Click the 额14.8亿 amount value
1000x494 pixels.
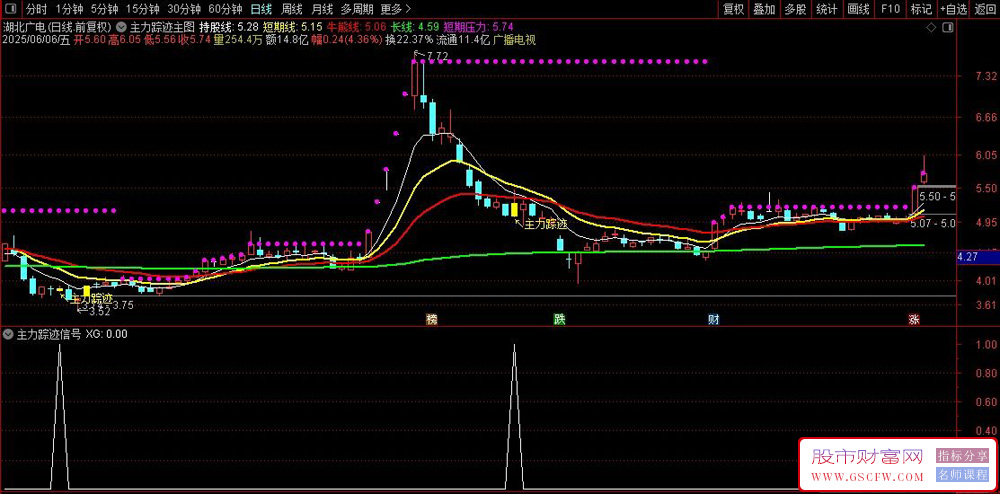[x=286, y=40]
